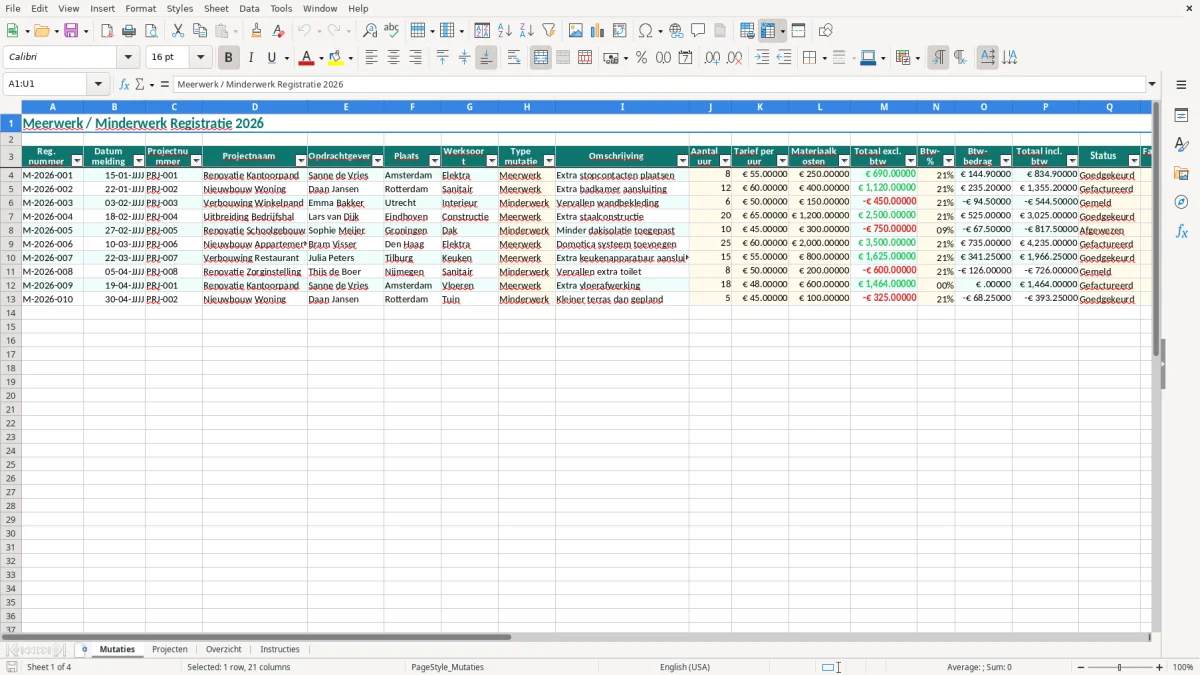Image resolution: width=1200 pixels, height=675 pixels.
Task: Click the Sort icon
Action: pyautogui.click(x=482, y=31)
